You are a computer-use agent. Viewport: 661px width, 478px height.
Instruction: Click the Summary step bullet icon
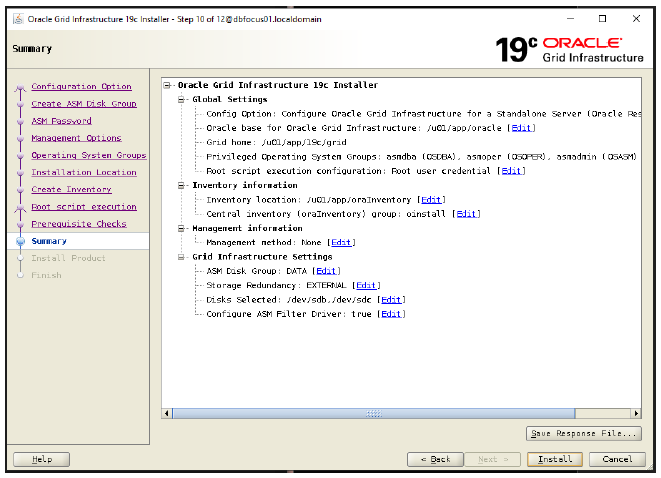(20, 242)
